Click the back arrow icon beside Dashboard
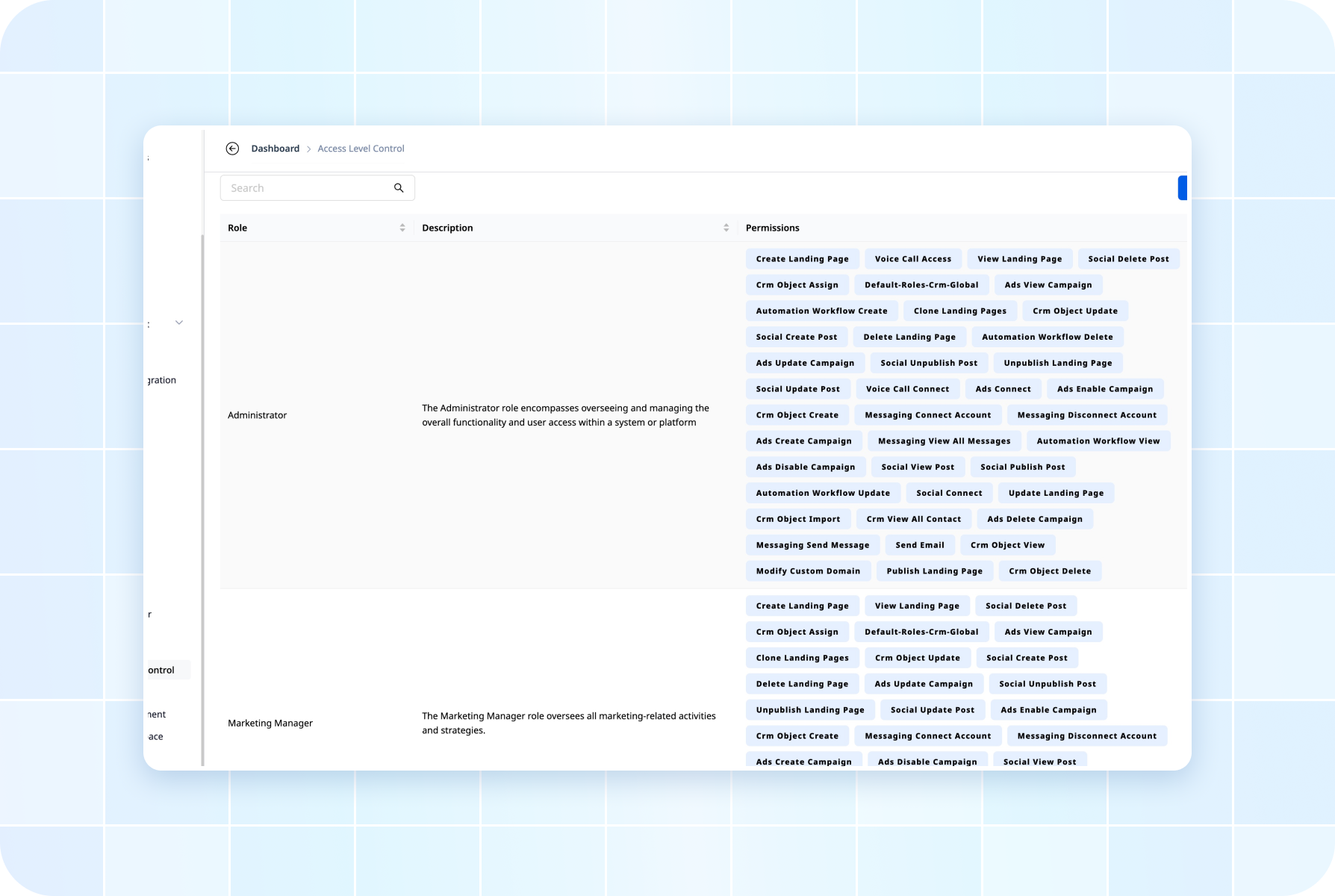 [232, 149]
